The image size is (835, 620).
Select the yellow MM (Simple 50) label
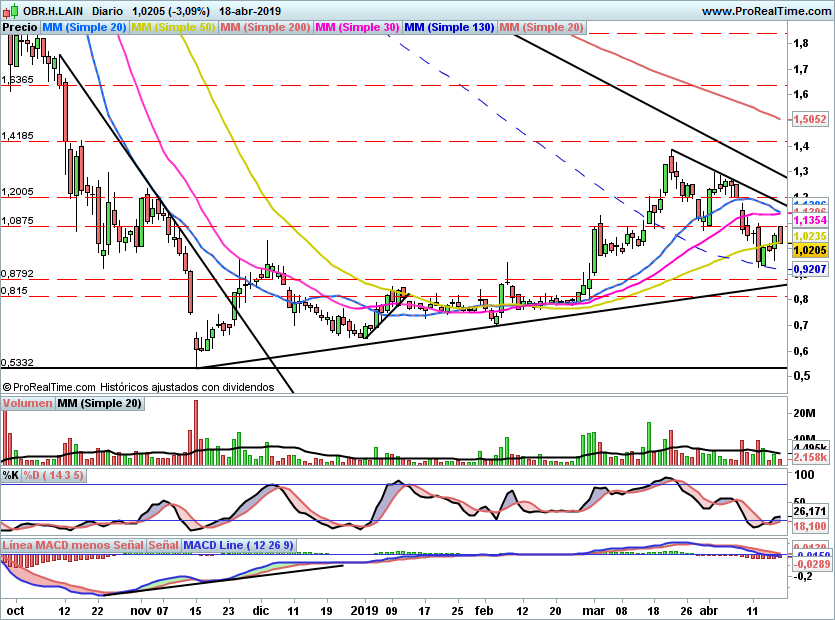click(x=173, y=27)
